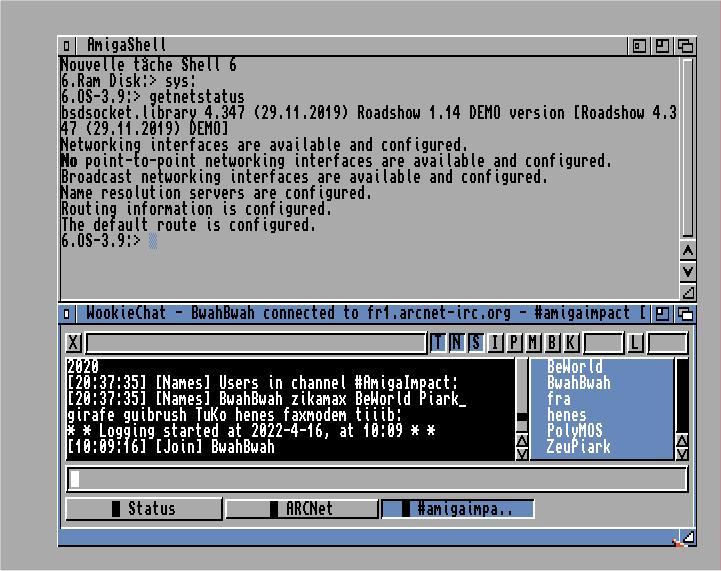Click the chat log scroll-up arrow
The width and height of the screenshot is (721, 571).
[x=522, y=440]
